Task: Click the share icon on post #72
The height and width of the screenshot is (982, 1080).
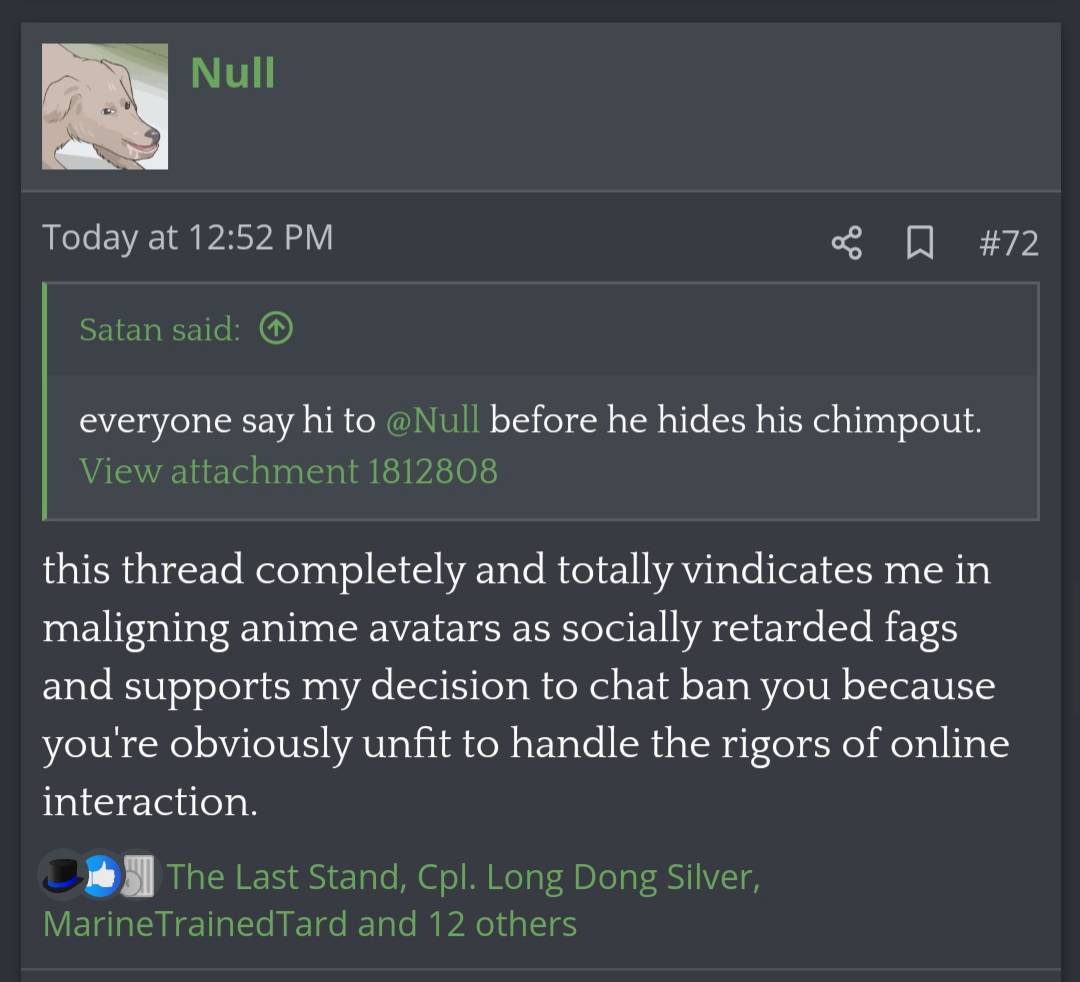Action: [x=847, y=242]
